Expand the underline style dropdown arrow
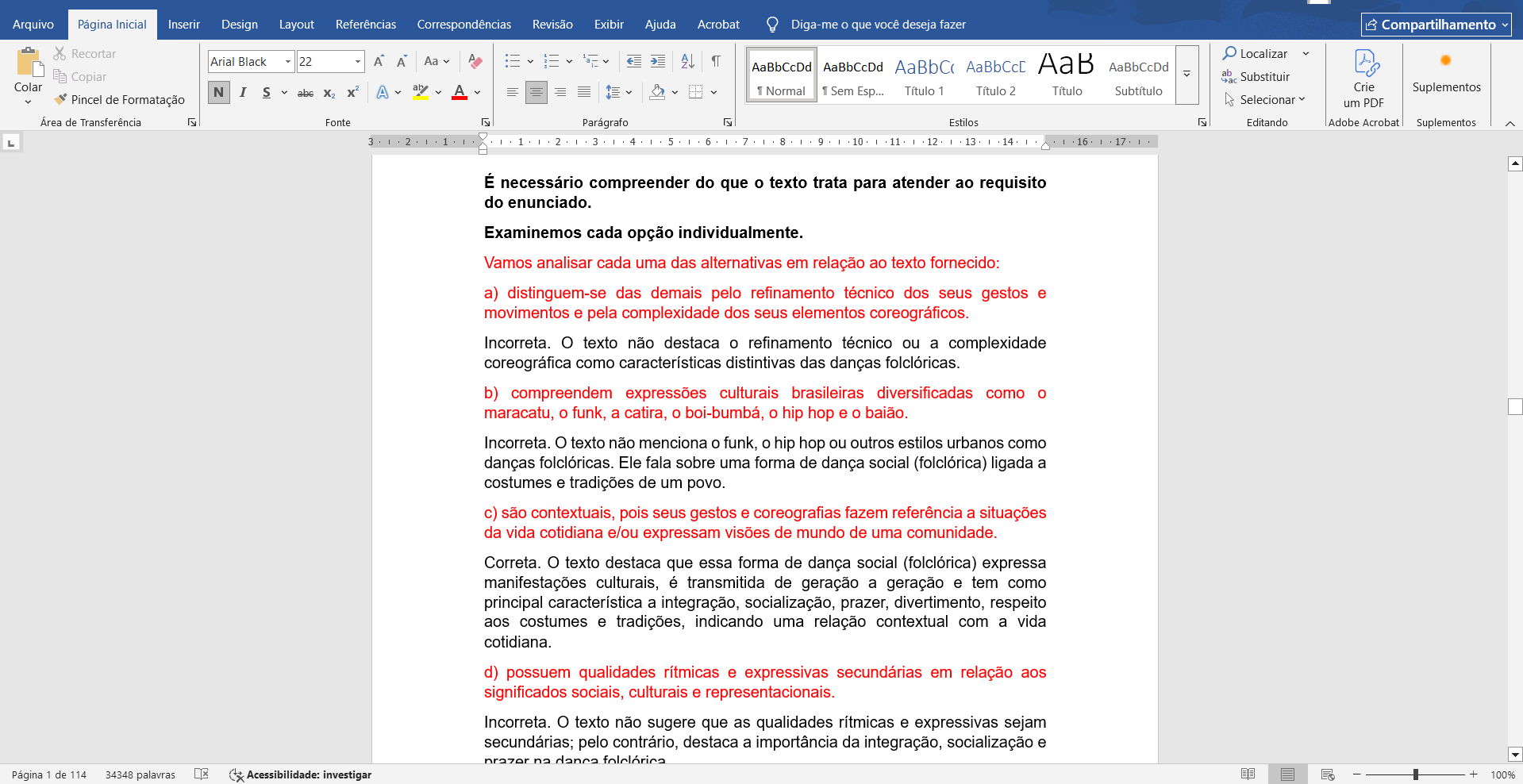This screenshot has width=1523, height=784. click(284, 92)
